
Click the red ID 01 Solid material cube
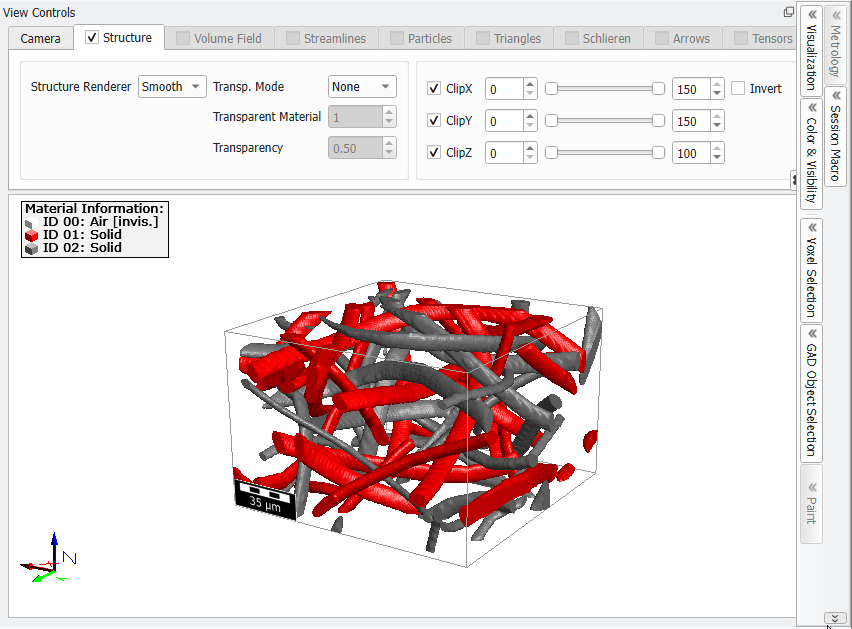32,235
